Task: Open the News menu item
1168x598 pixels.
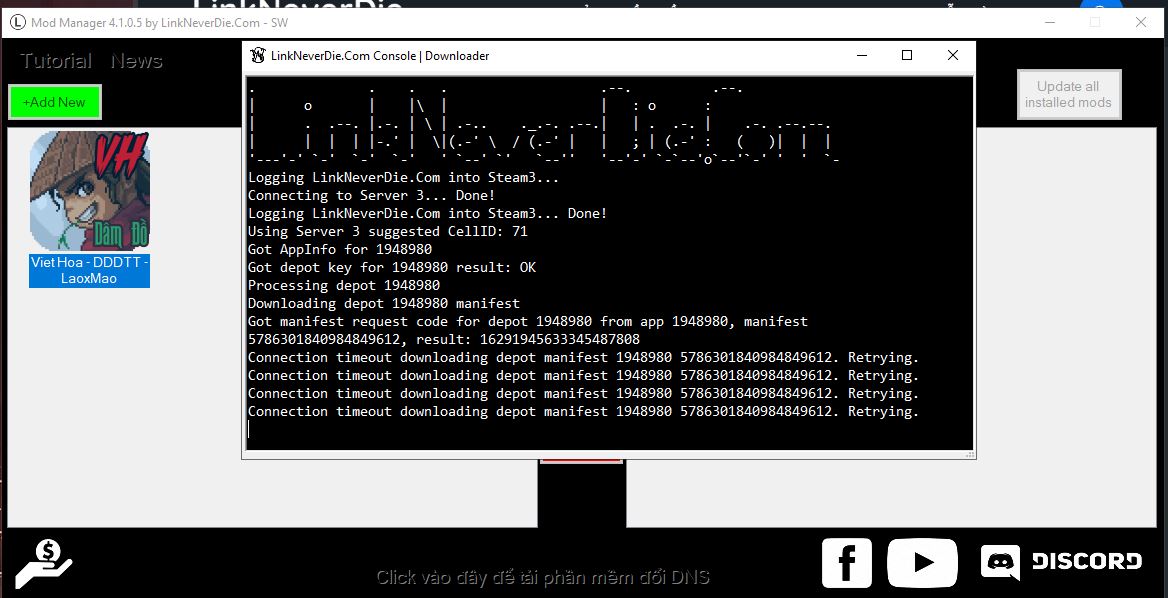Action: pyautogui.click(x=136, y=61)
